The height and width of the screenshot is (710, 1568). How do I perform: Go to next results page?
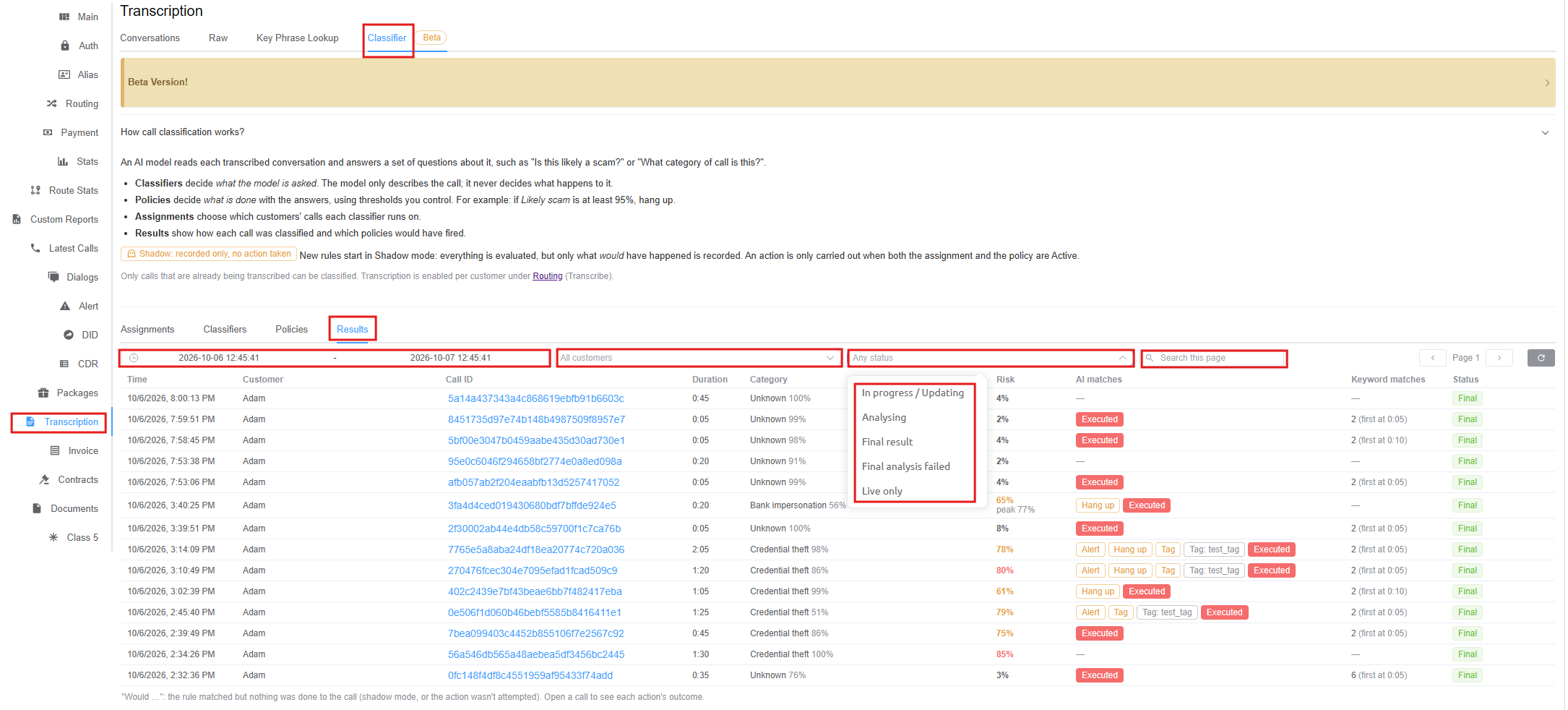coord(1499,358)
